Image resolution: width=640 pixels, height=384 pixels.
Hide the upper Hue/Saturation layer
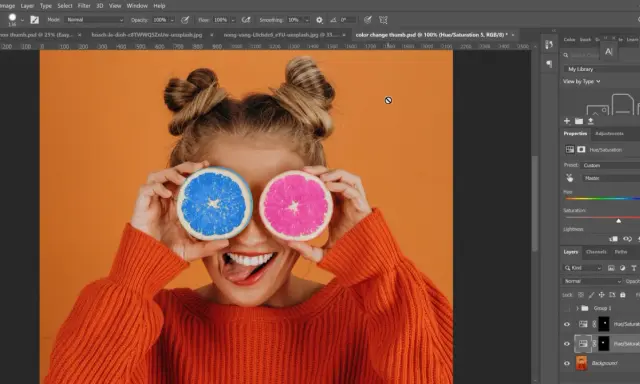tap(567, 324)
